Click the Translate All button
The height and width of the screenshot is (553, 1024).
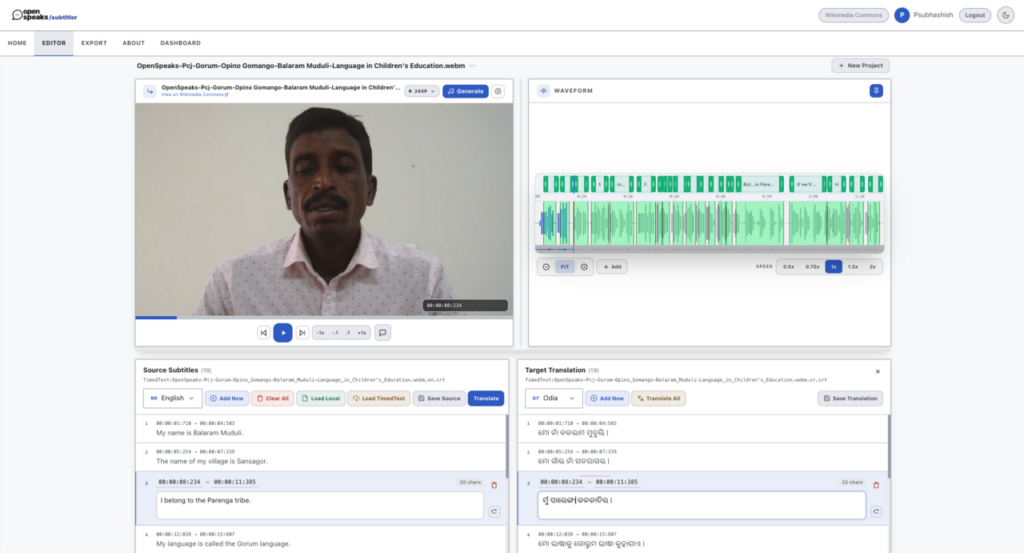tap(658, 398)
